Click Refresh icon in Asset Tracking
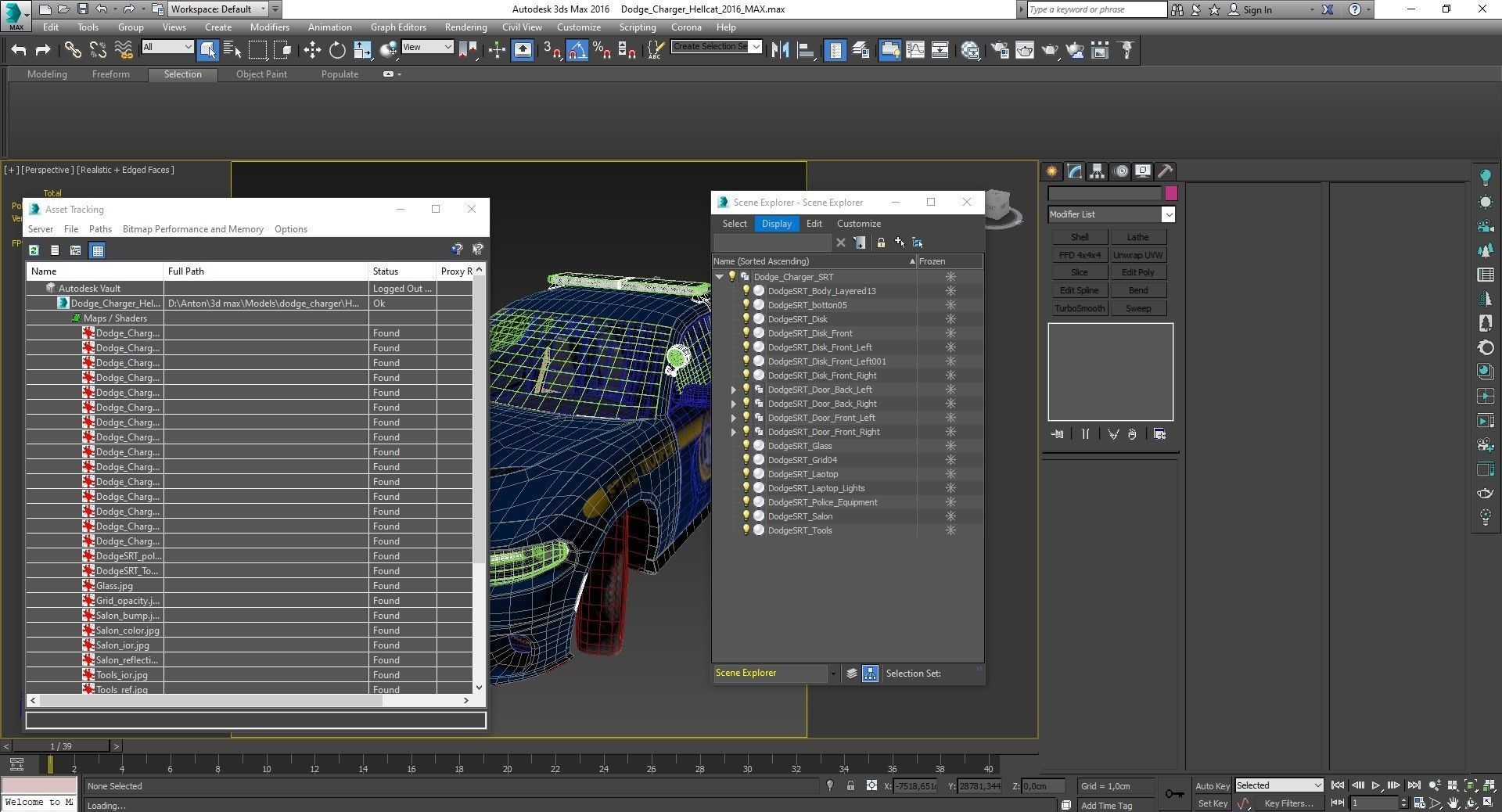The height and width of the screenshot is (812, 1502). (x=34, y=250)
